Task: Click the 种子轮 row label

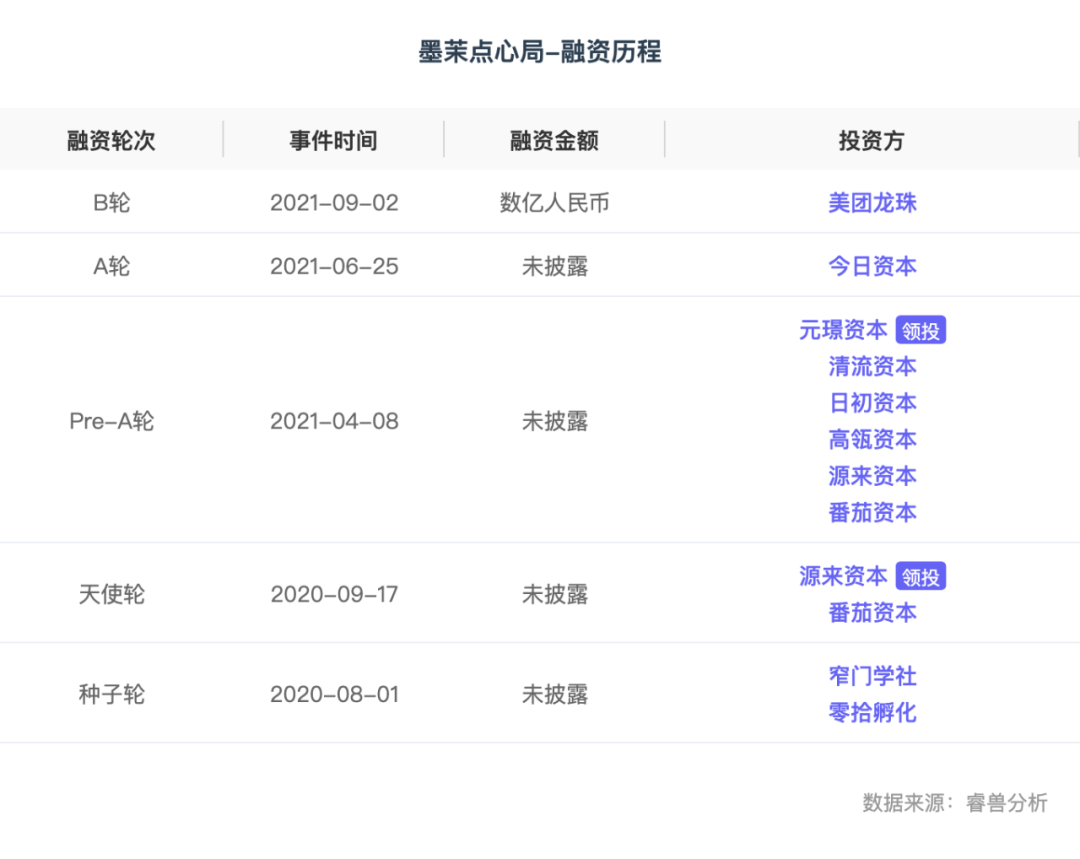Action: tap(111, 693)
